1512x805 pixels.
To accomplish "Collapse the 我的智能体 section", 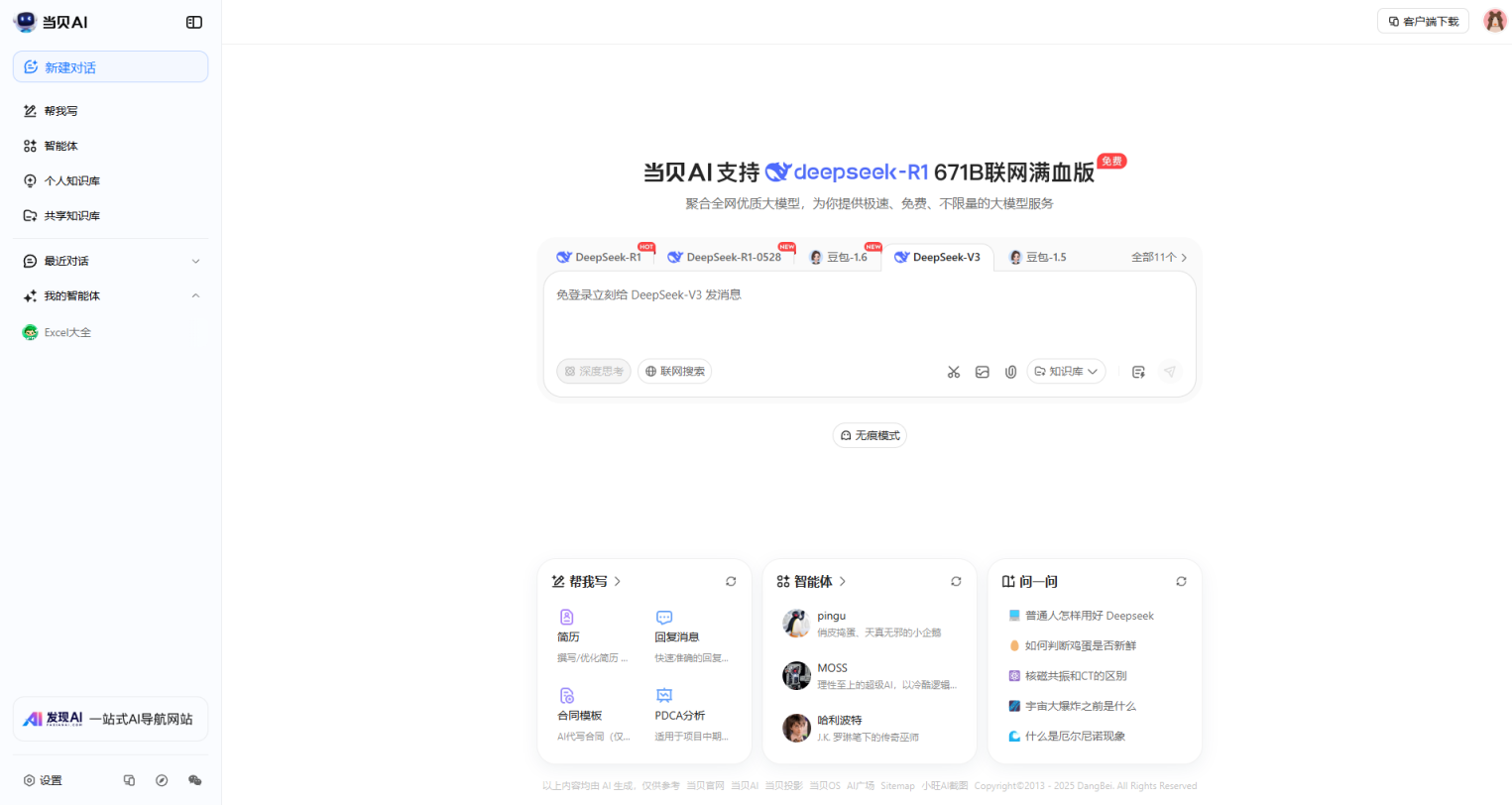I will [x=195, y=294].
